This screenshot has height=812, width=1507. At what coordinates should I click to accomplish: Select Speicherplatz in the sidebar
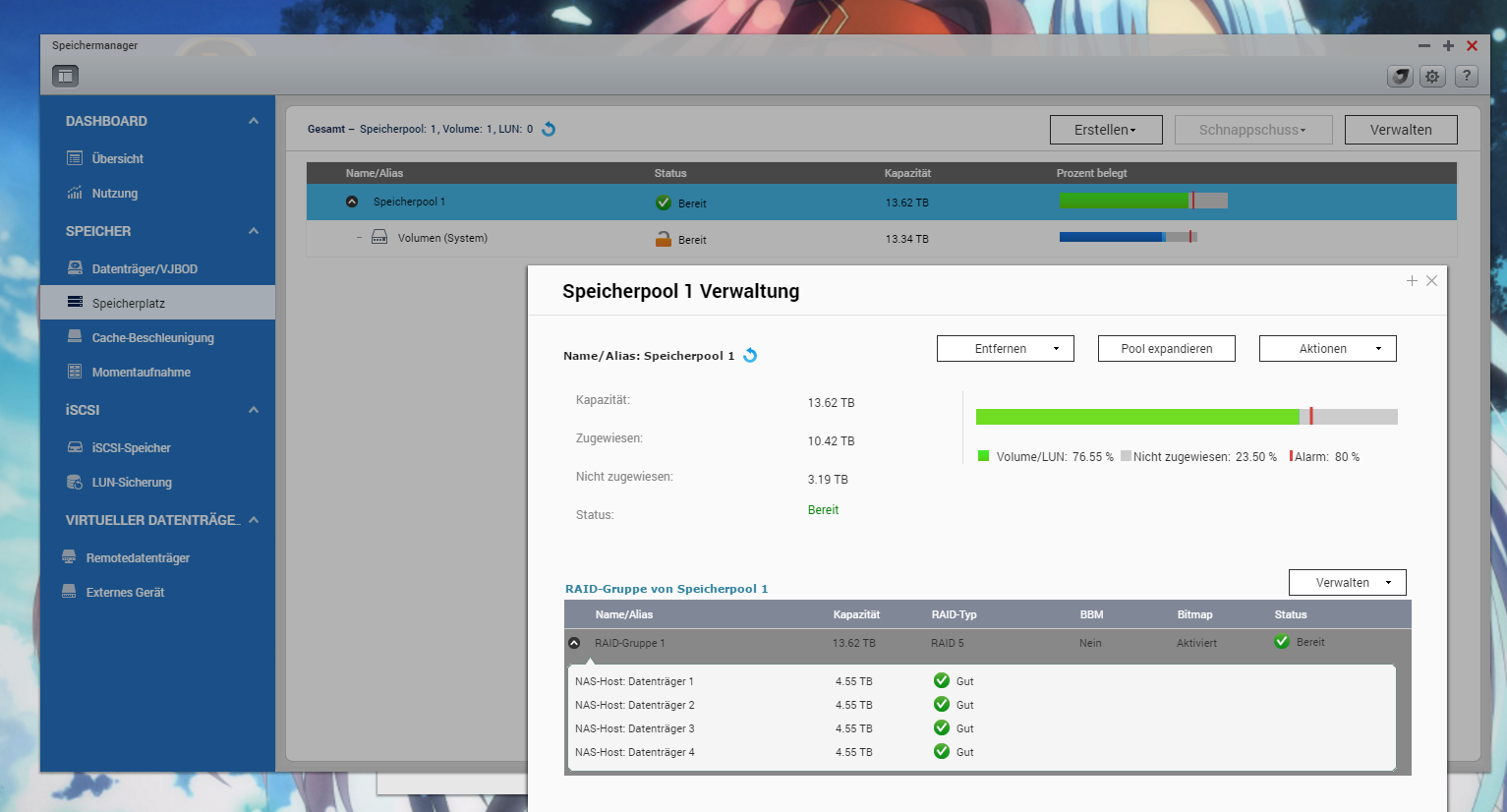(x=157, y=303)
